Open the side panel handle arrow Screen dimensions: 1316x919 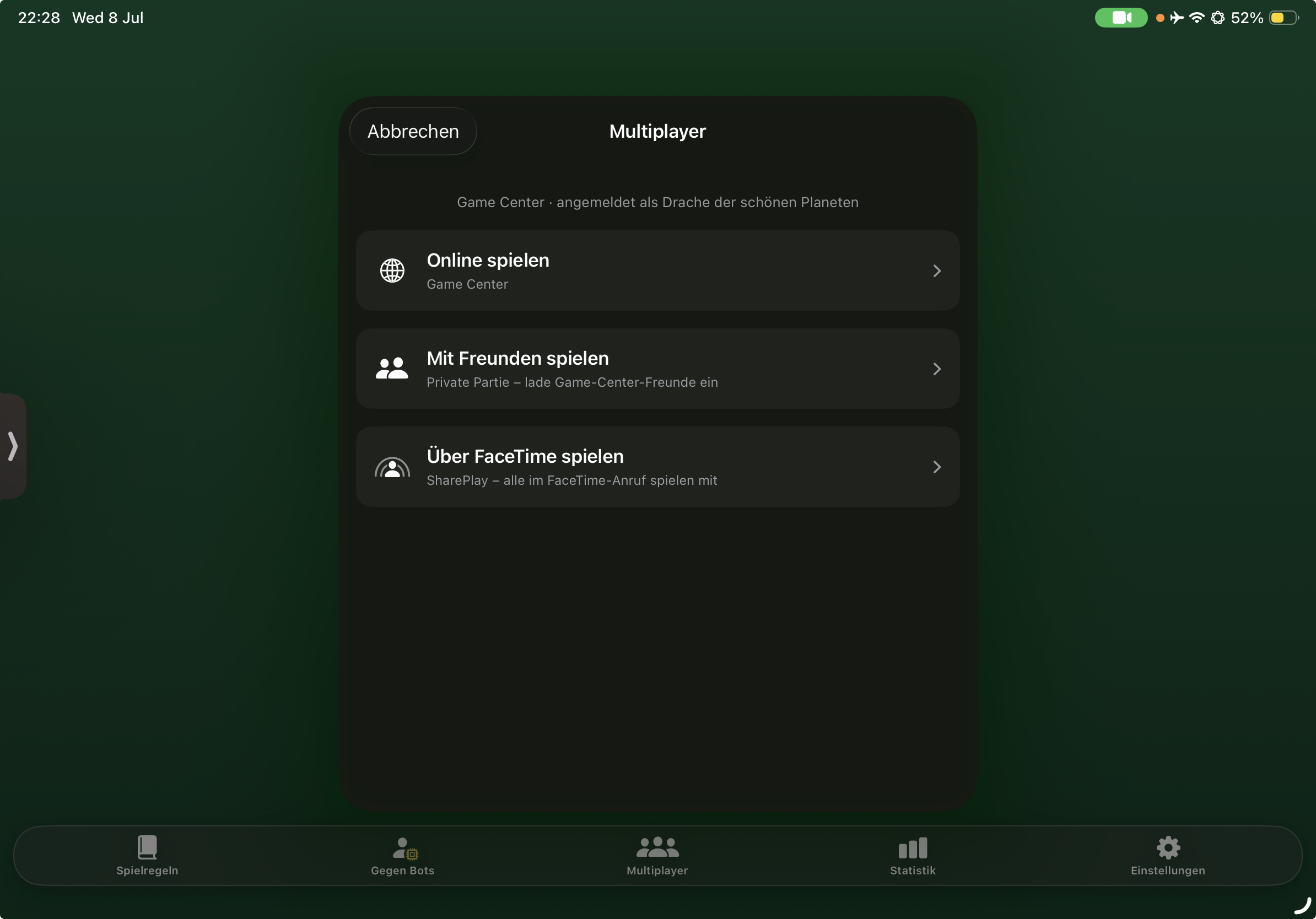[13, 446]
